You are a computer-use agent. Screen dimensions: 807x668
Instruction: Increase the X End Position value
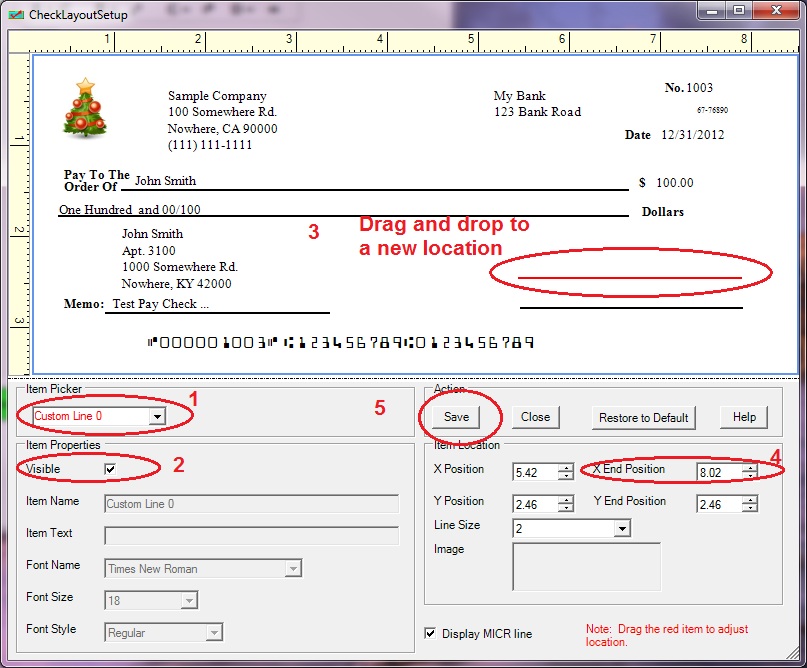coord(749,467)
